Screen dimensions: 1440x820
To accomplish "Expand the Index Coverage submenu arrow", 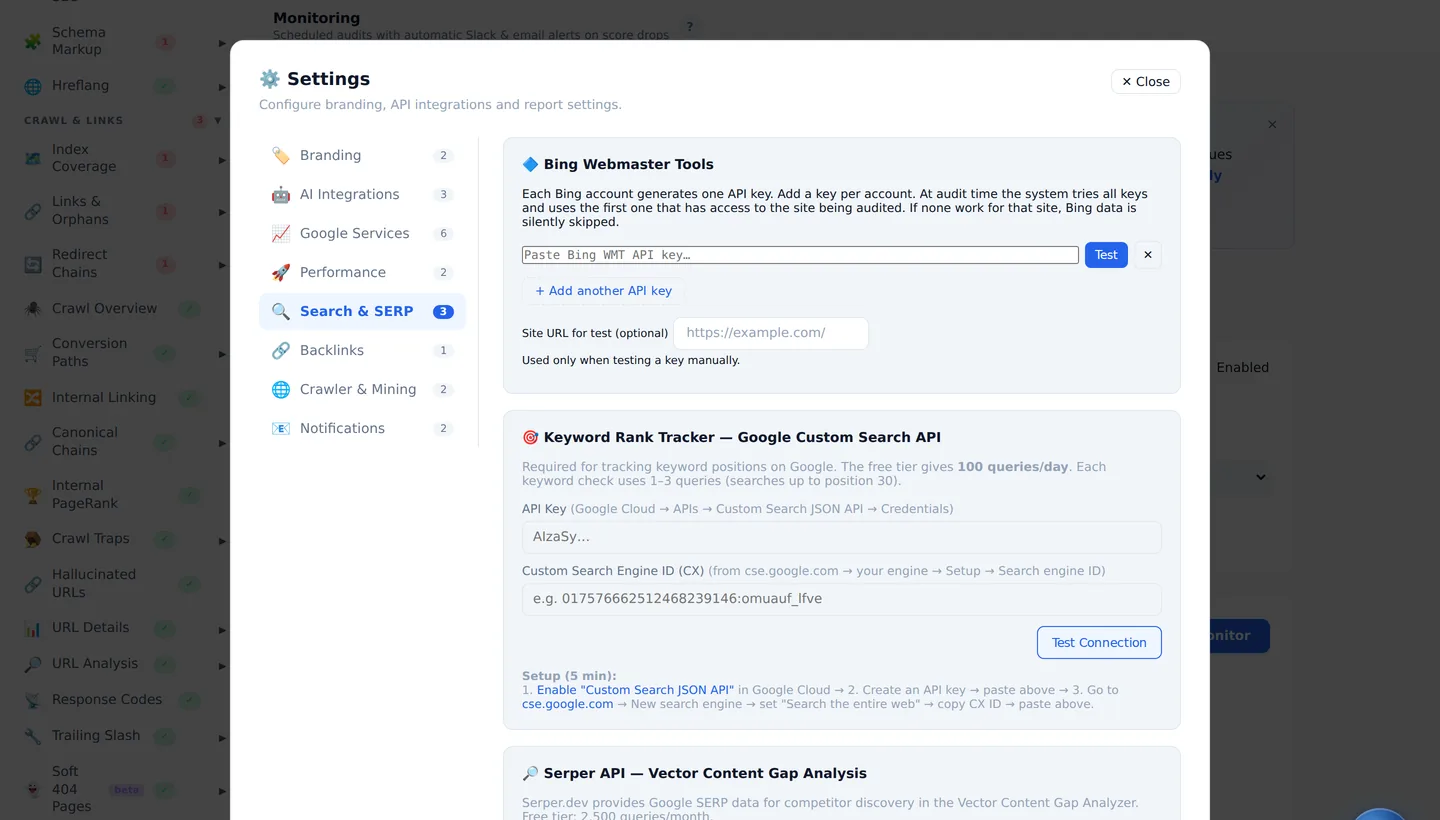I will [x=222, y=160].
